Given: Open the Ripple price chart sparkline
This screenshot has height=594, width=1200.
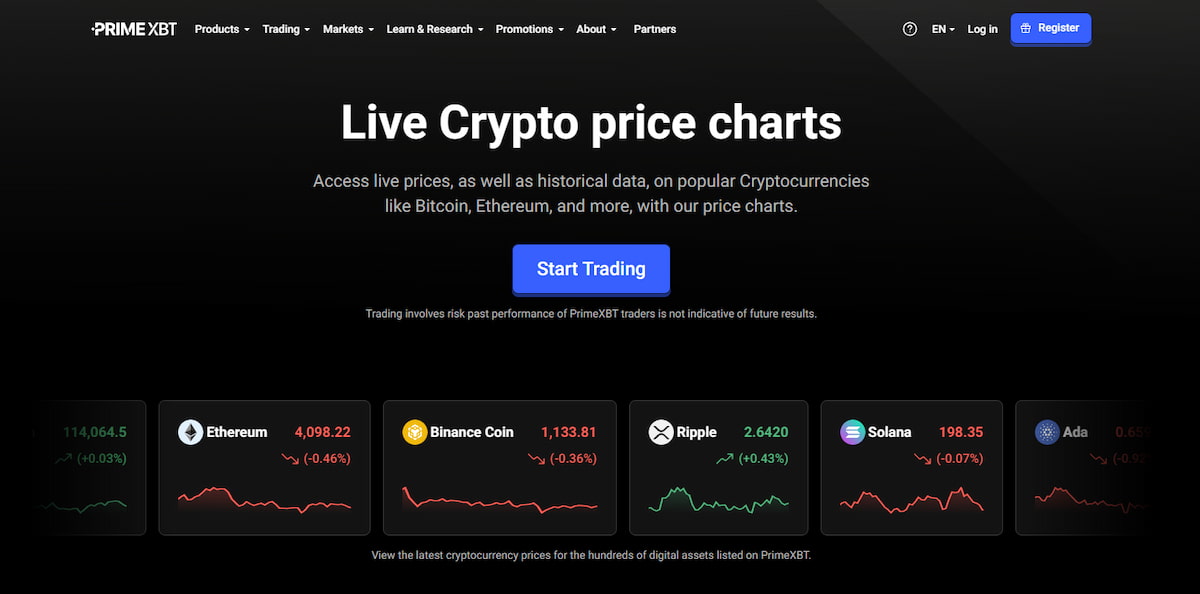Looking at the screenshot, I should (x=718, y=499).
